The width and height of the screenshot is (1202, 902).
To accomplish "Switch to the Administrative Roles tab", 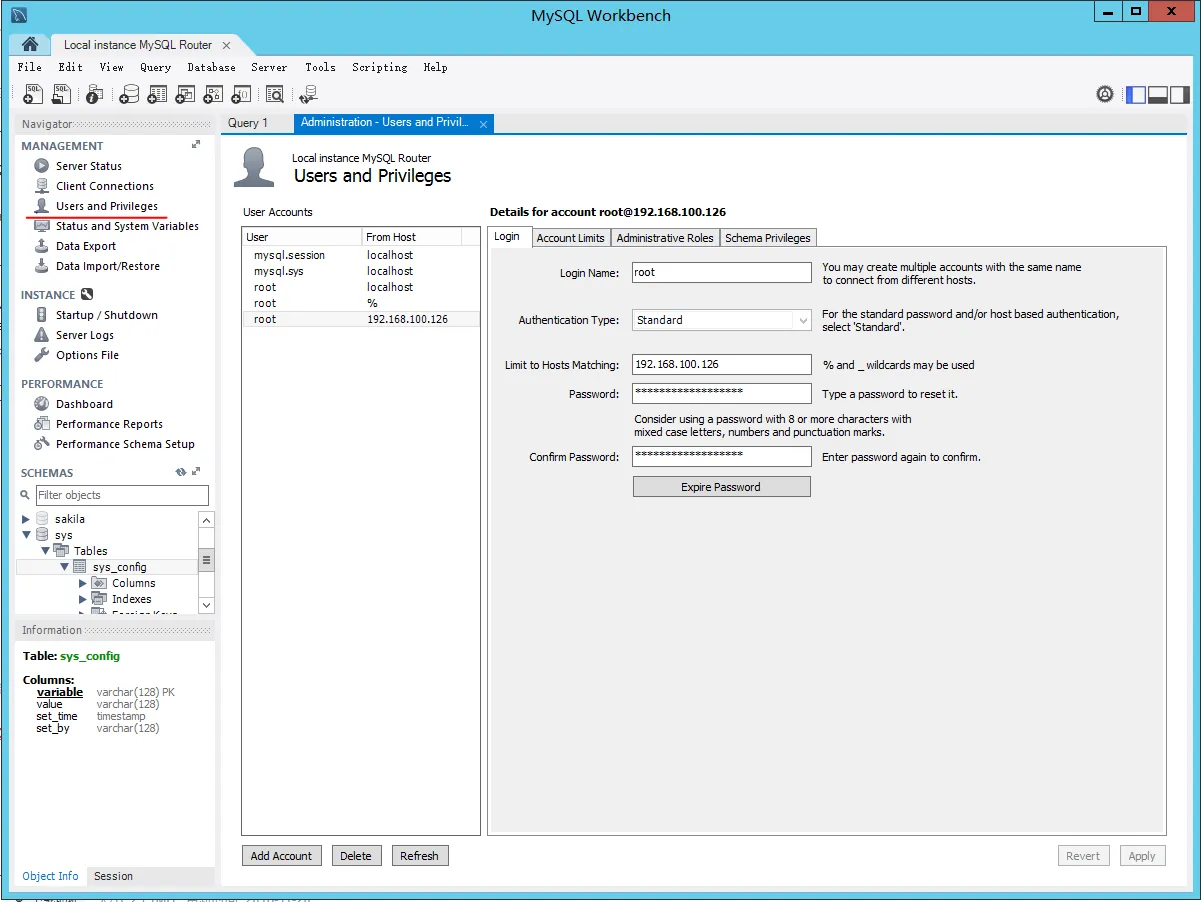I will tap(665, 238).
